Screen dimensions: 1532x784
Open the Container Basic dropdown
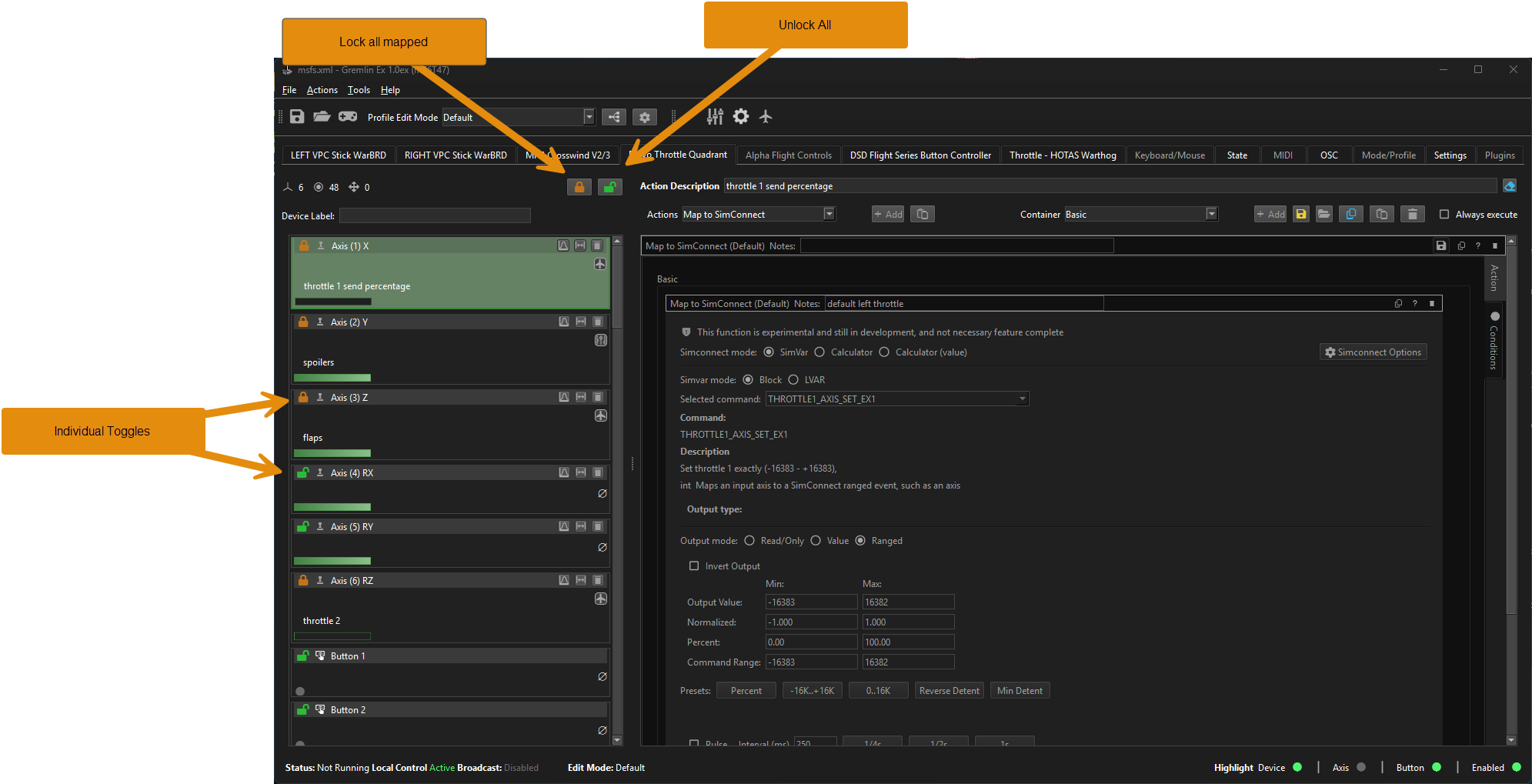(1141, 214)
